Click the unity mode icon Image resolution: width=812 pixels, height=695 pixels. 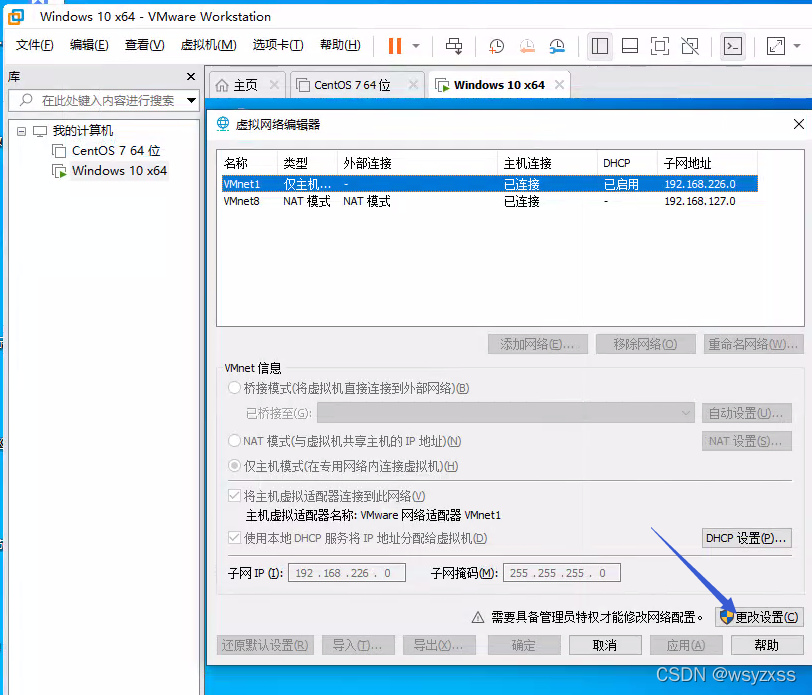pos(690,46)
